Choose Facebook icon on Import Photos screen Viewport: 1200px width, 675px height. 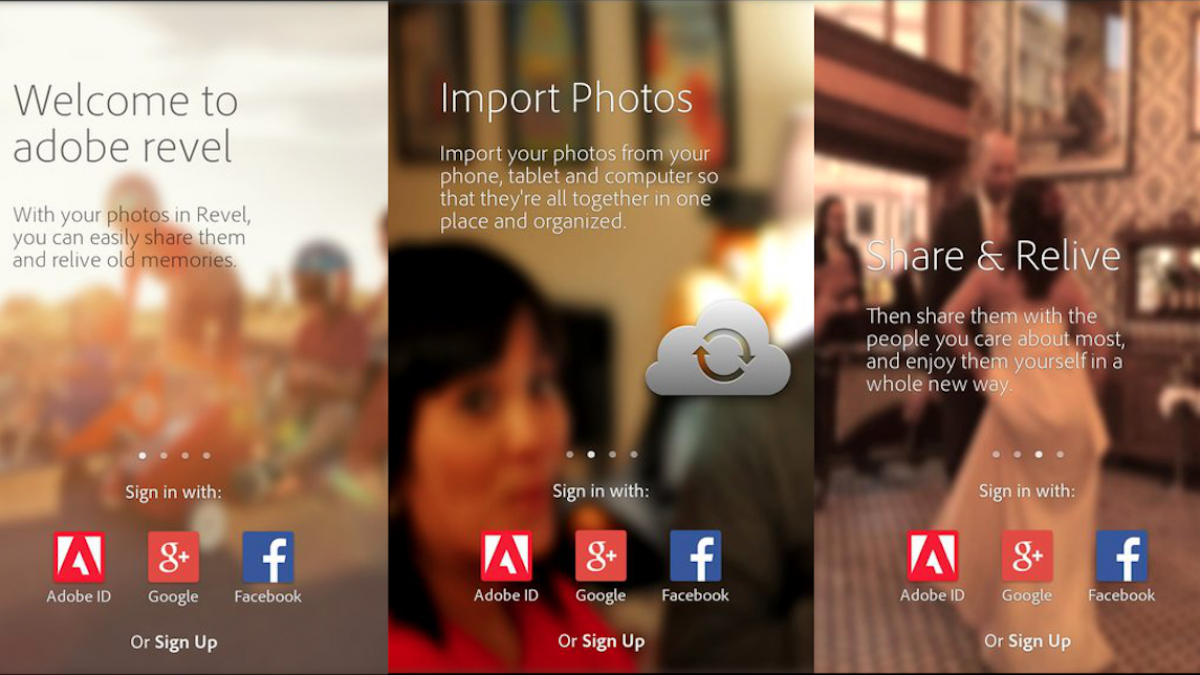click(x=695, y=556)
